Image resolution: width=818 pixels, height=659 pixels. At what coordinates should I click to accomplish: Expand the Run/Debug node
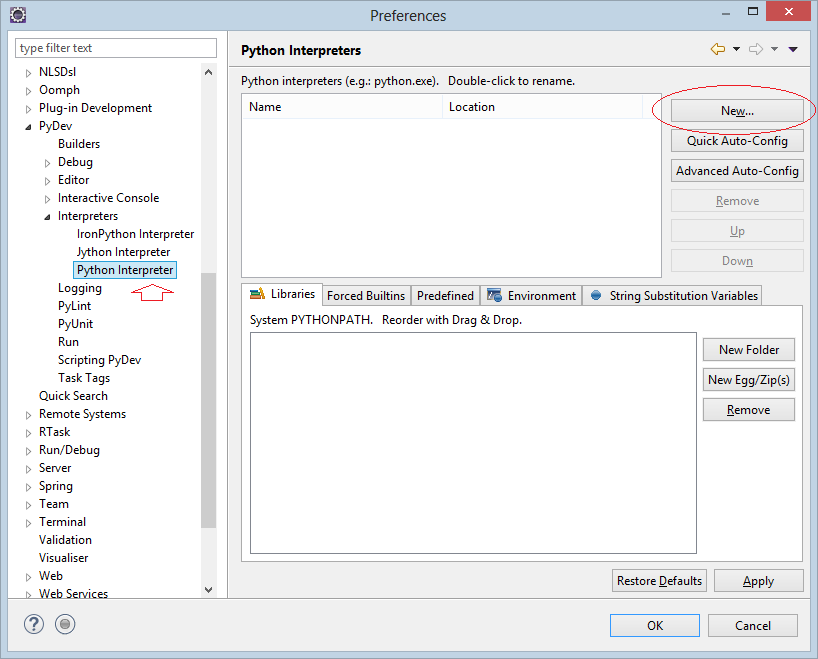tap(28, 451)
